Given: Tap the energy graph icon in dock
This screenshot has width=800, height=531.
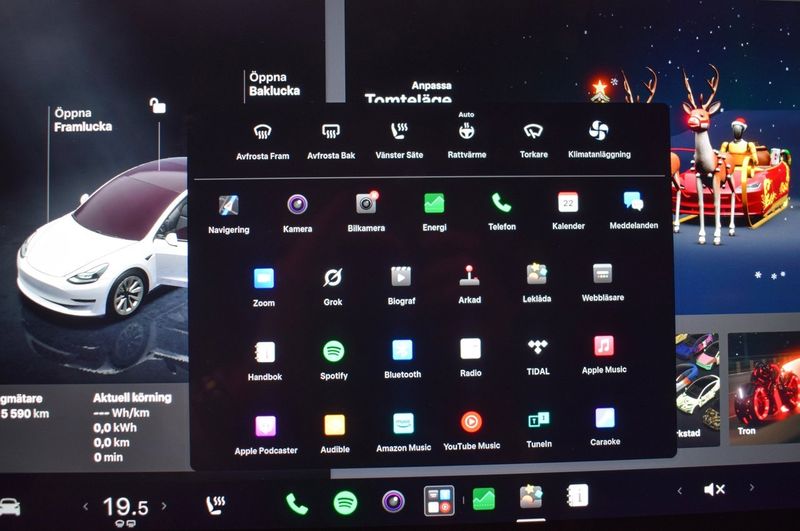Looking at the screenshot, I should pos(484,499).
